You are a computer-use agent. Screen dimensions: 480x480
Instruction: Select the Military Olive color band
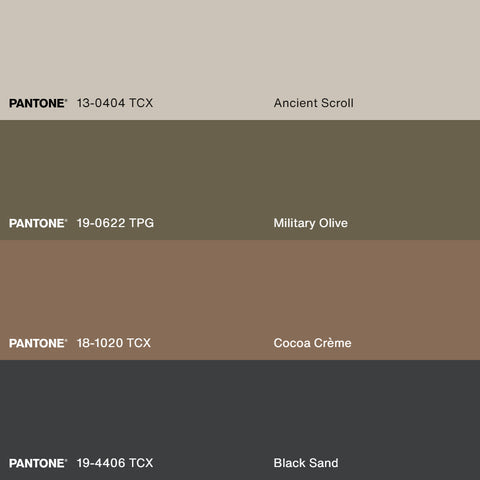240,180
